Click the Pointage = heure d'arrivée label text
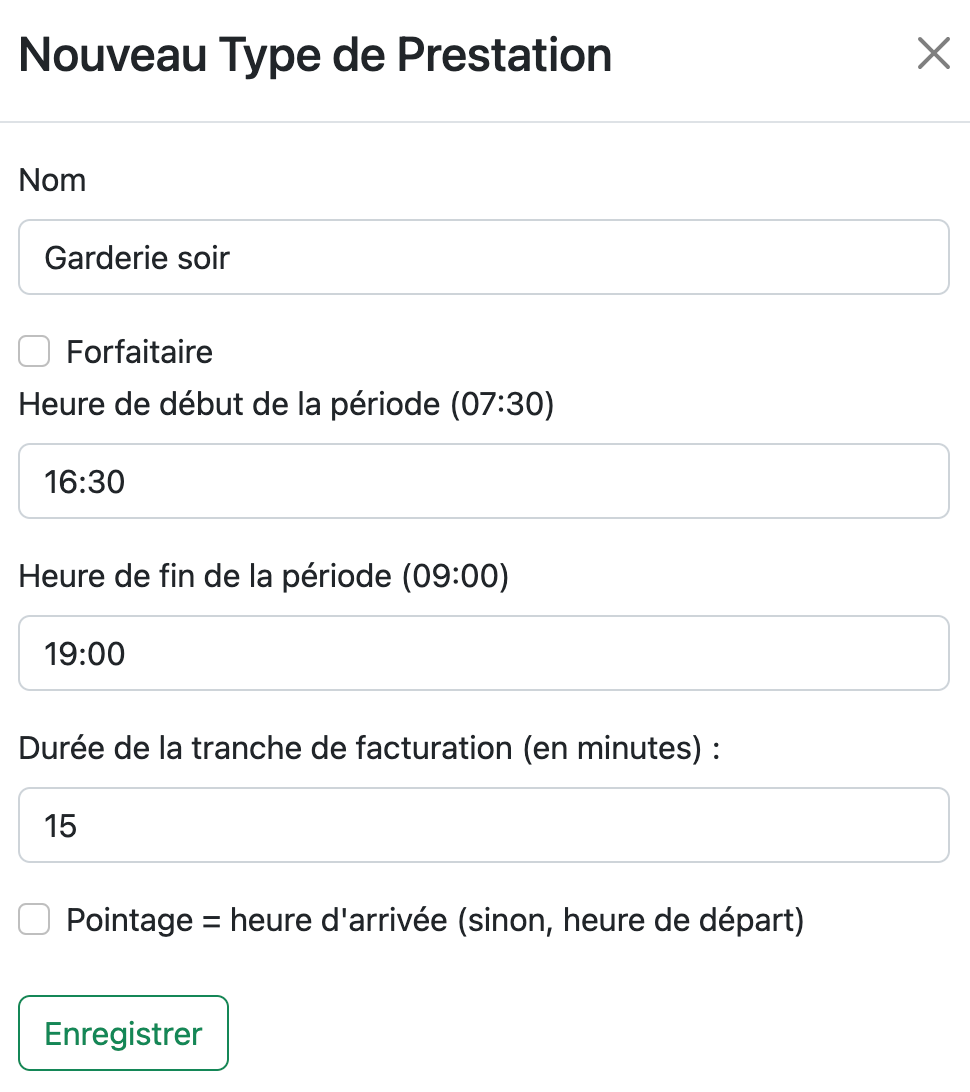 256,920
